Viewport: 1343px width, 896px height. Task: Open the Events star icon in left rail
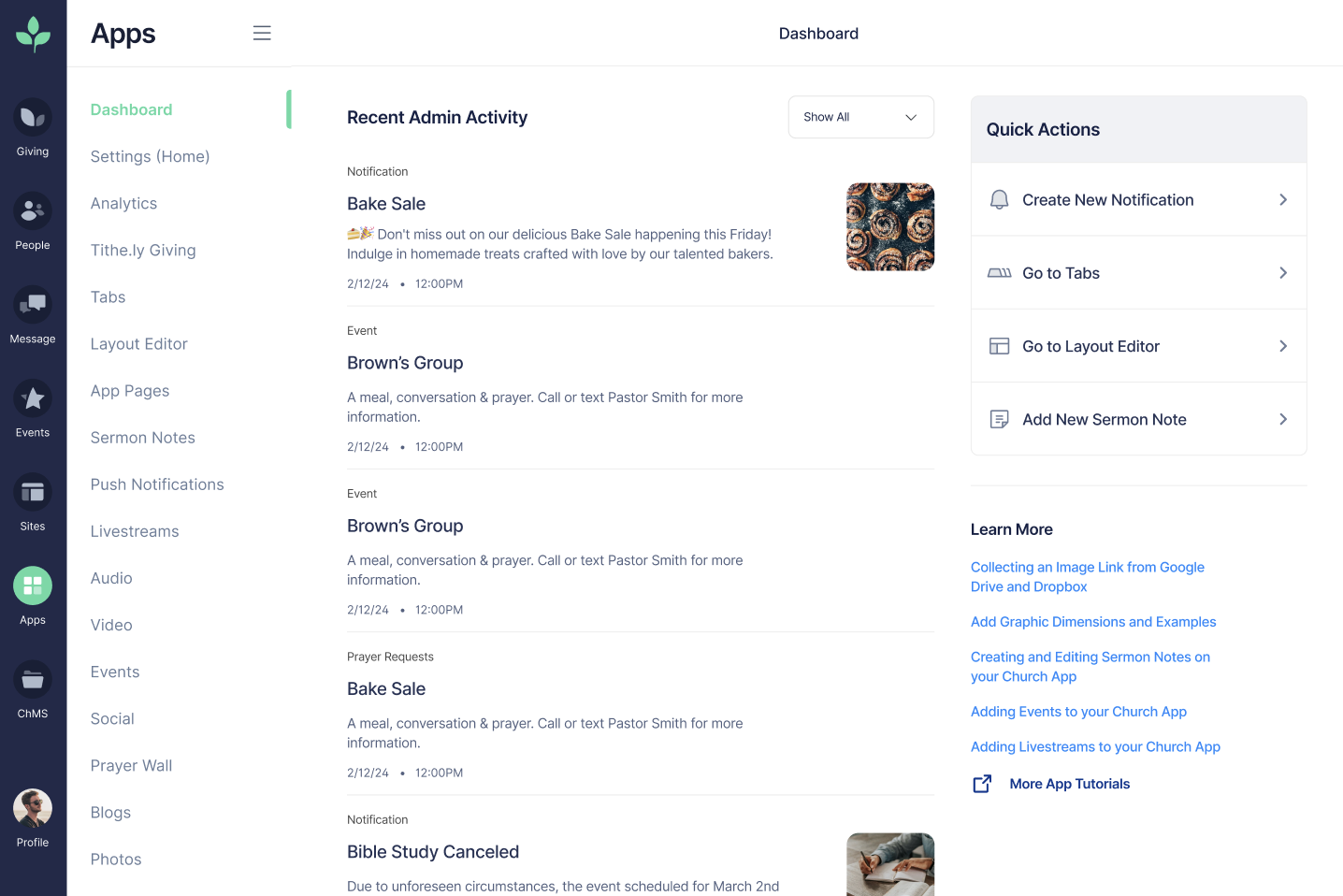(33, 398)
